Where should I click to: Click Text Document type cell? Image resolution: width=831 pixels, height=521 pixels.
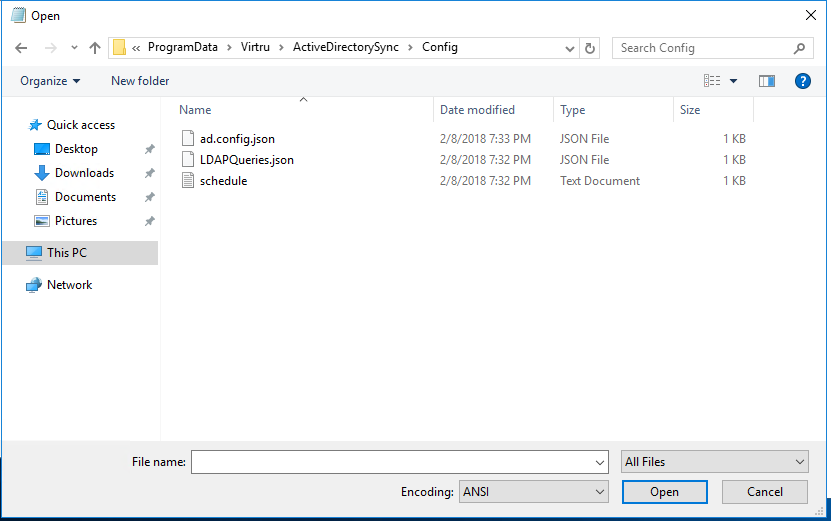pos(600,181)
